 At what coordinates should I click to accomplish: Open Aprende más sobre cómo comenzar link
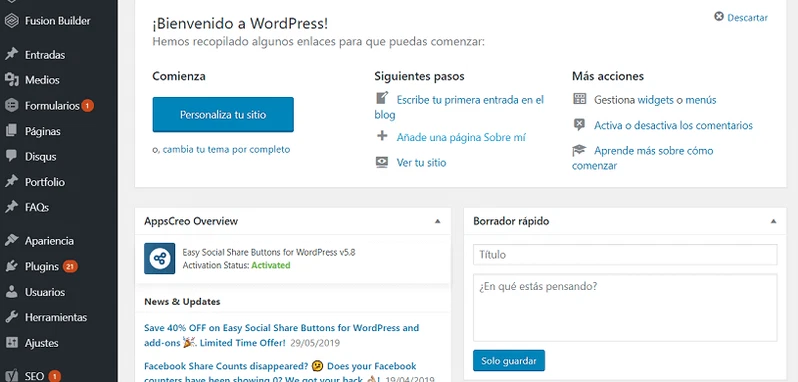[x=642, y=158]
